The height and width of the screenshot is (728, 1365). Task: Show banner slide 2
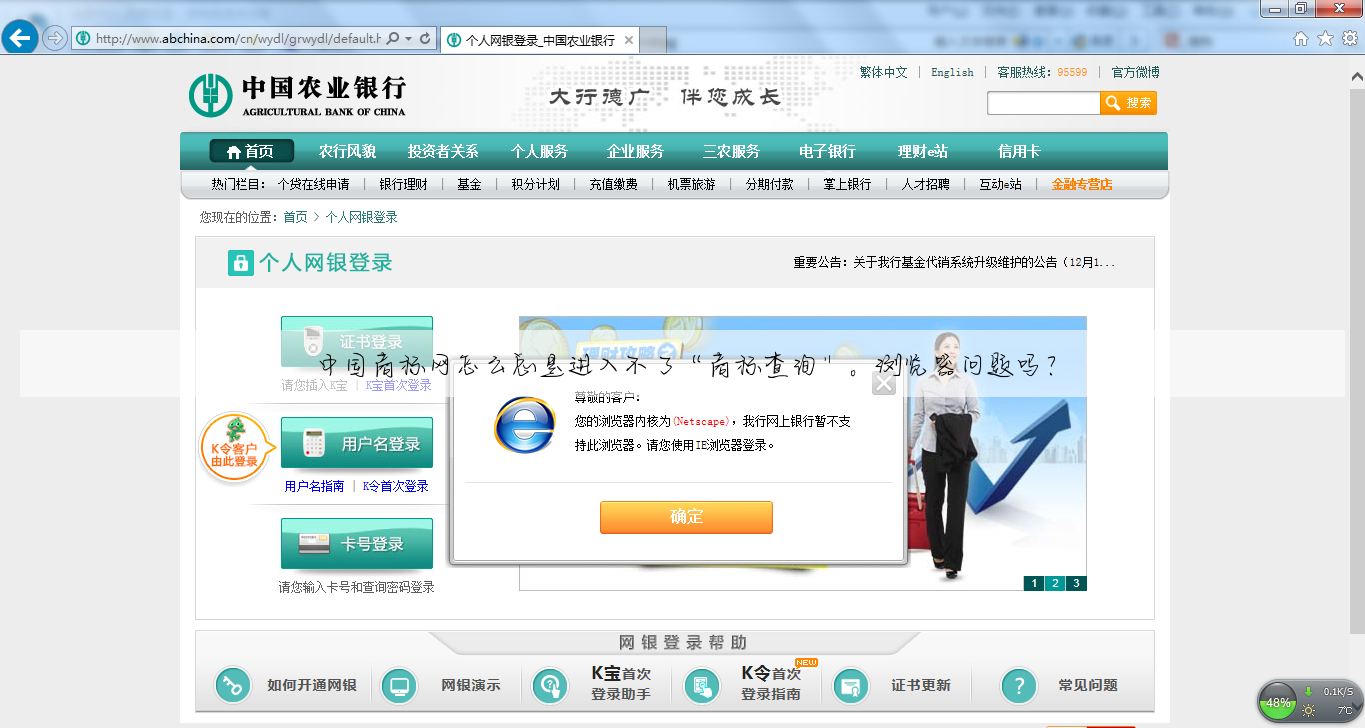(1055, 583)
